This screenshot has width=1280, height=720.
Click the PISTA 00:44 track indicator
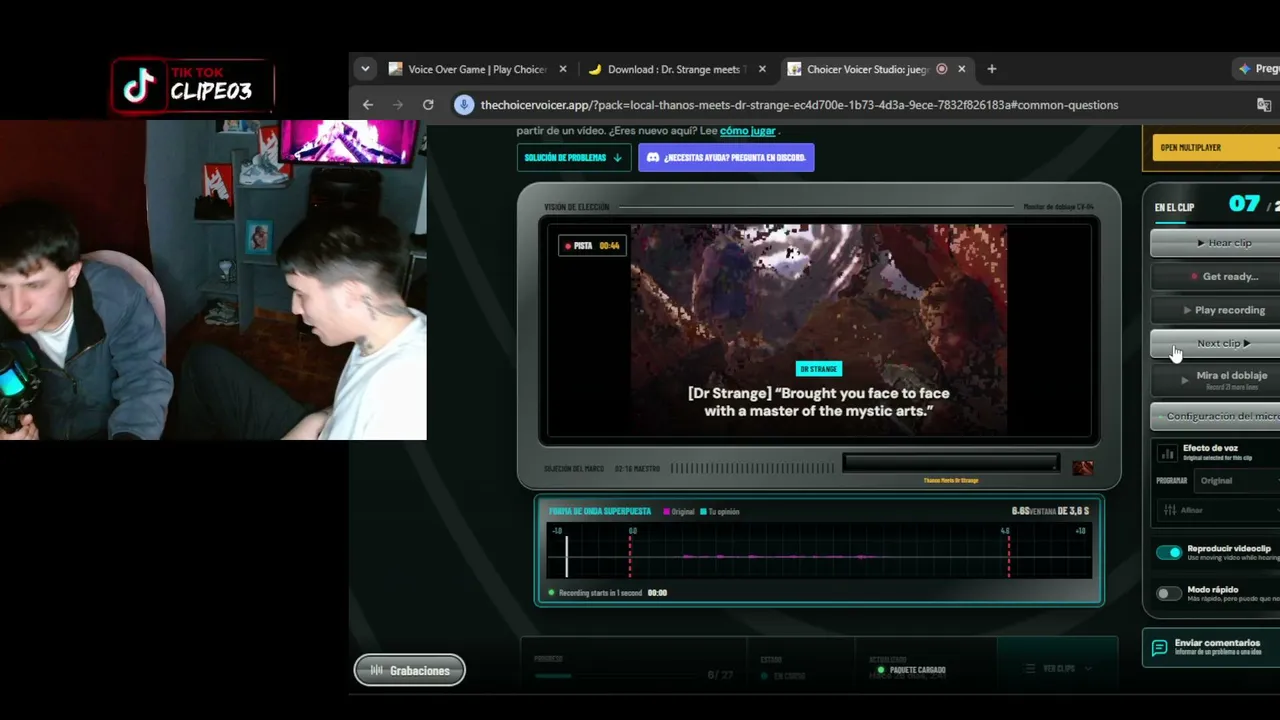click(592, 246)
